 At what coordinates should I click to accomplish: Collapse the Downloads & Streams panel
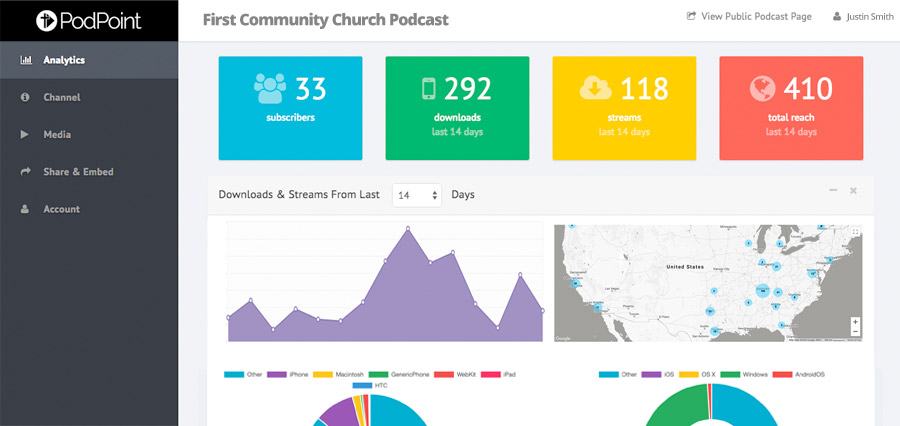(x=833, y=190)
